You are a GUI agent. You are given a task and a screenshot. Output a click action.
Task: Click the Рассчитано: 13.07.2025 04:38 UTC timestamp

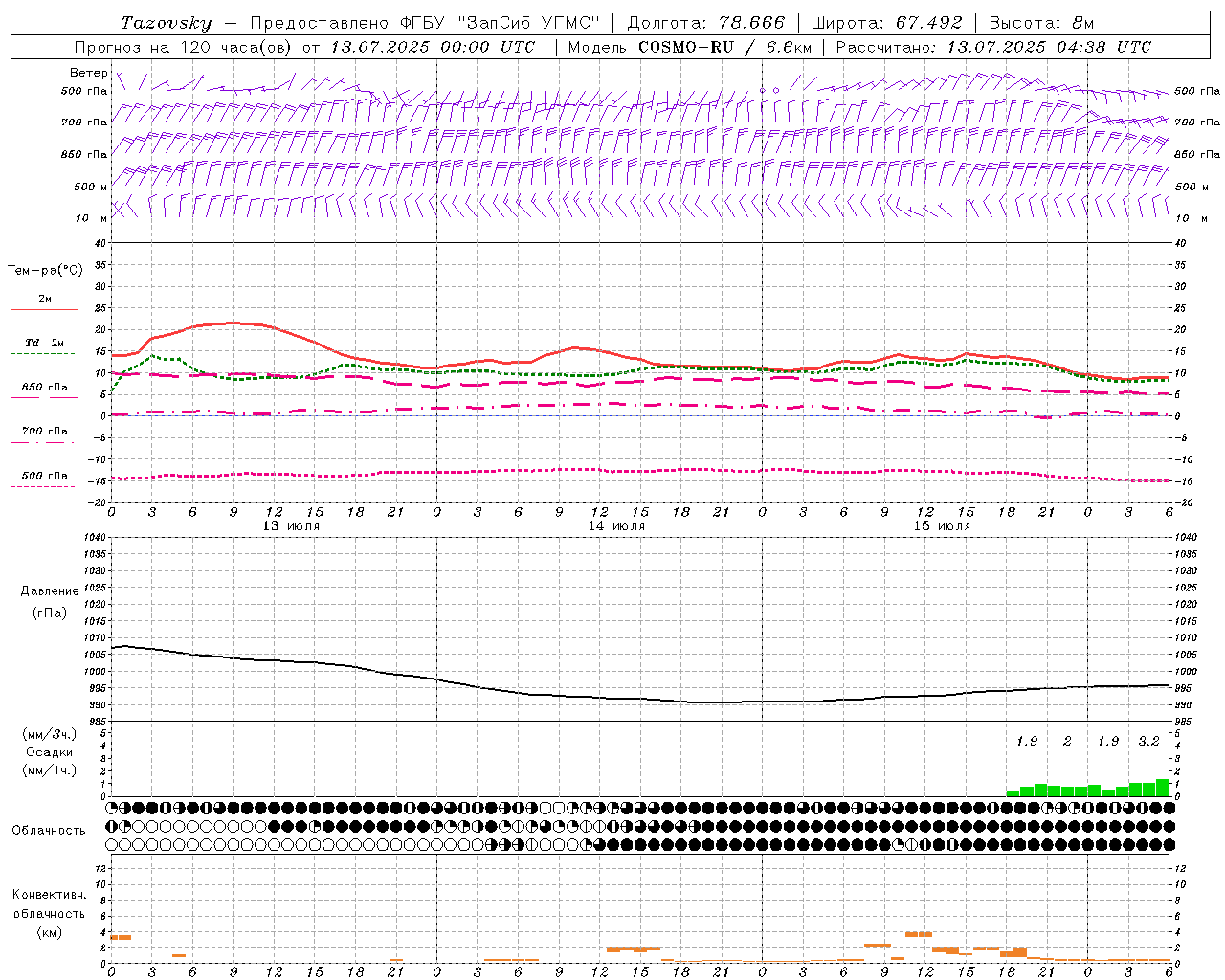[993, 47]
